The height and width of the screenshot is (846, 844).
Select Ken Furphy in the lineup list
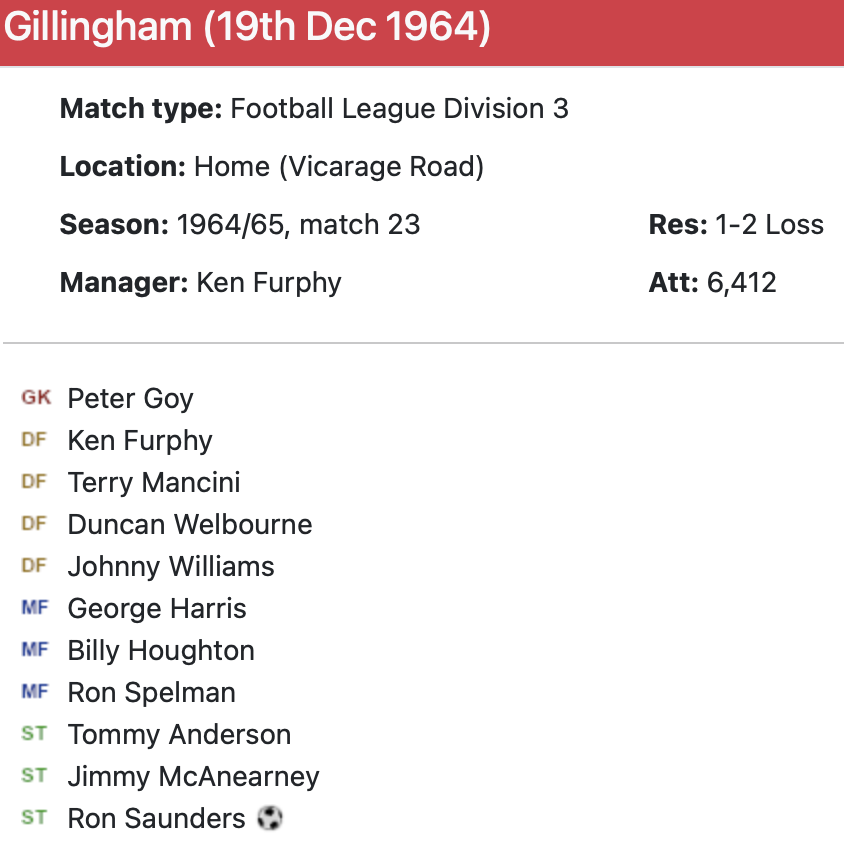point(140,440)
